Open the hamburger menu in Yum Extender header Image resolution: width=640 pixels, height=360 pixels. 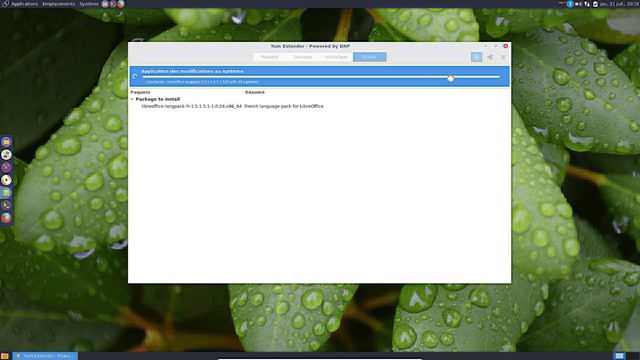(503, 57)
